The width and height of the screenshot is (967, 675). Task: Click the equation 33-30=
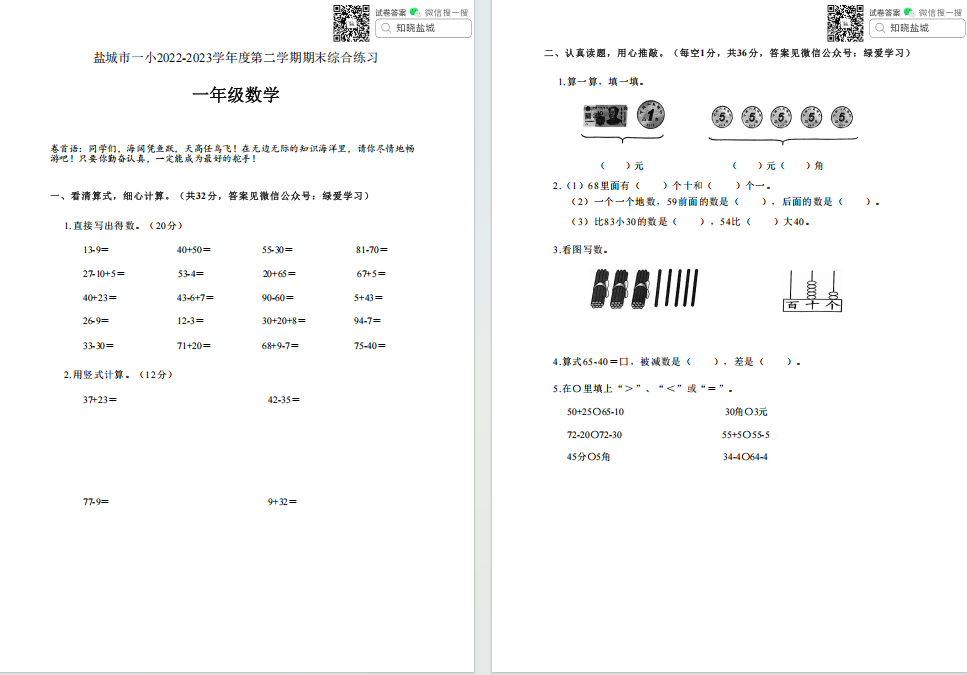tap(98, 346)
